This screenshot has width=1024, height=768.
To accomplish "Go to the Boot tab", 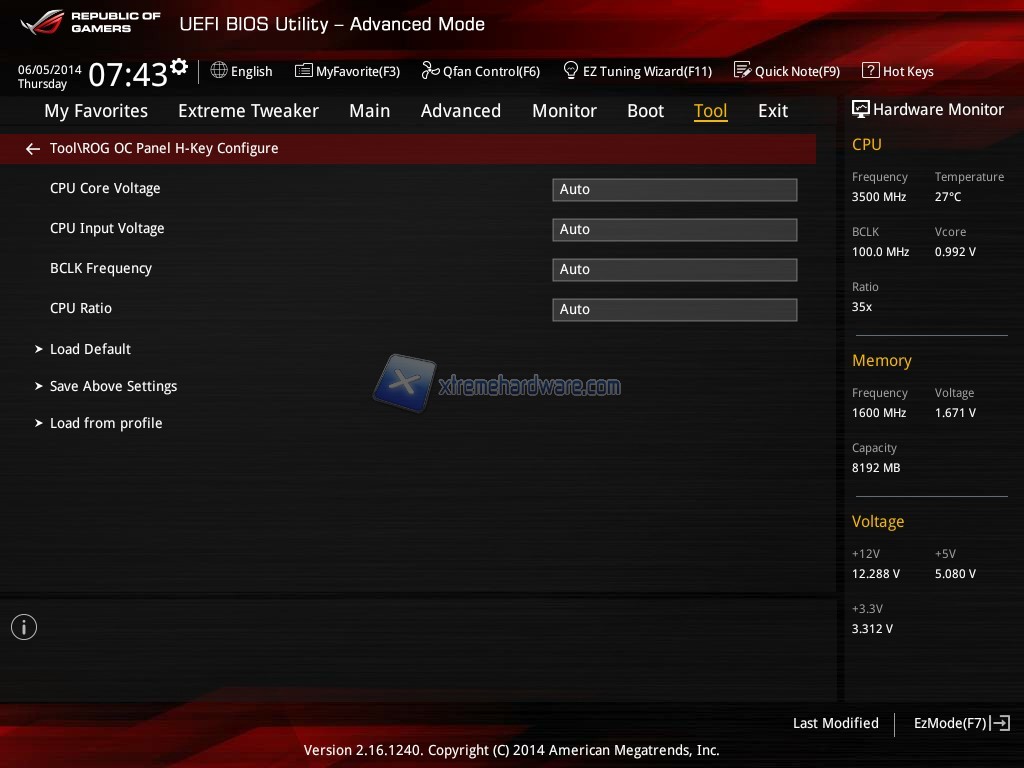I will (645, 111).
